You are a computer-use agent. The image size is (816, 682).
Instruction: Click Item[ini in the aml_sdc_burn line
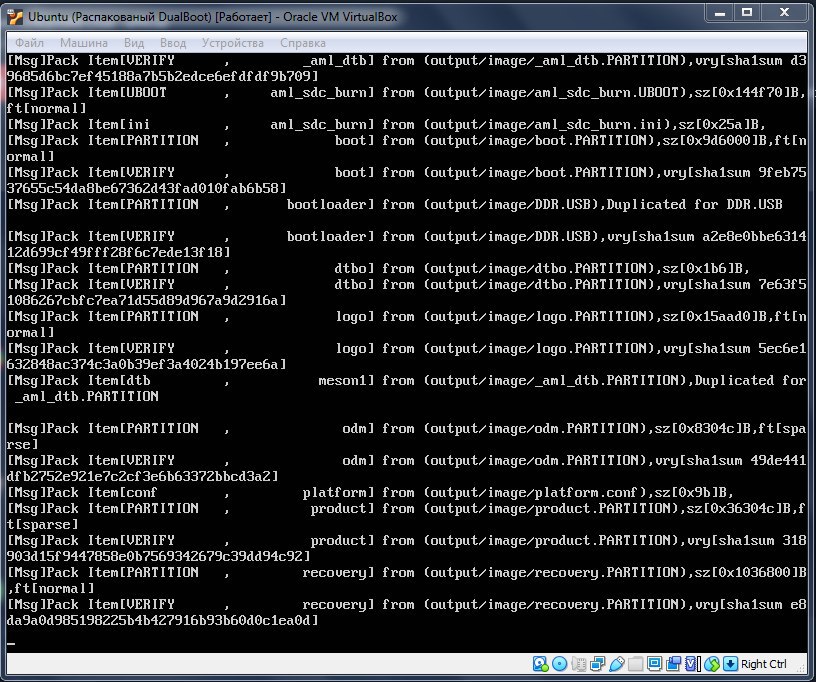click(x=119, y=125)
